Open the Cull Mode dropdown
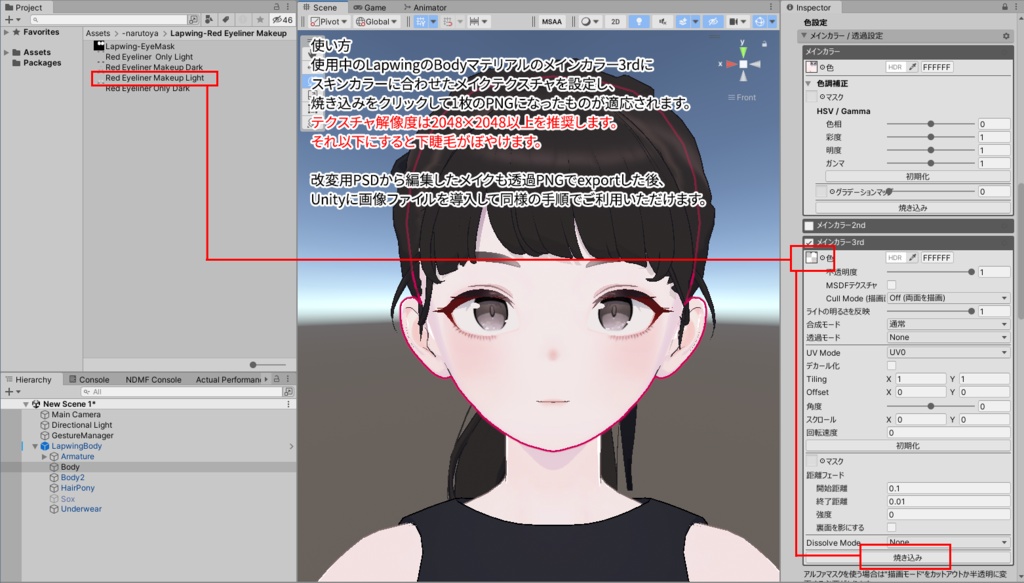Viewport: 1024px width, 583px height. click(x=948, y=298)
